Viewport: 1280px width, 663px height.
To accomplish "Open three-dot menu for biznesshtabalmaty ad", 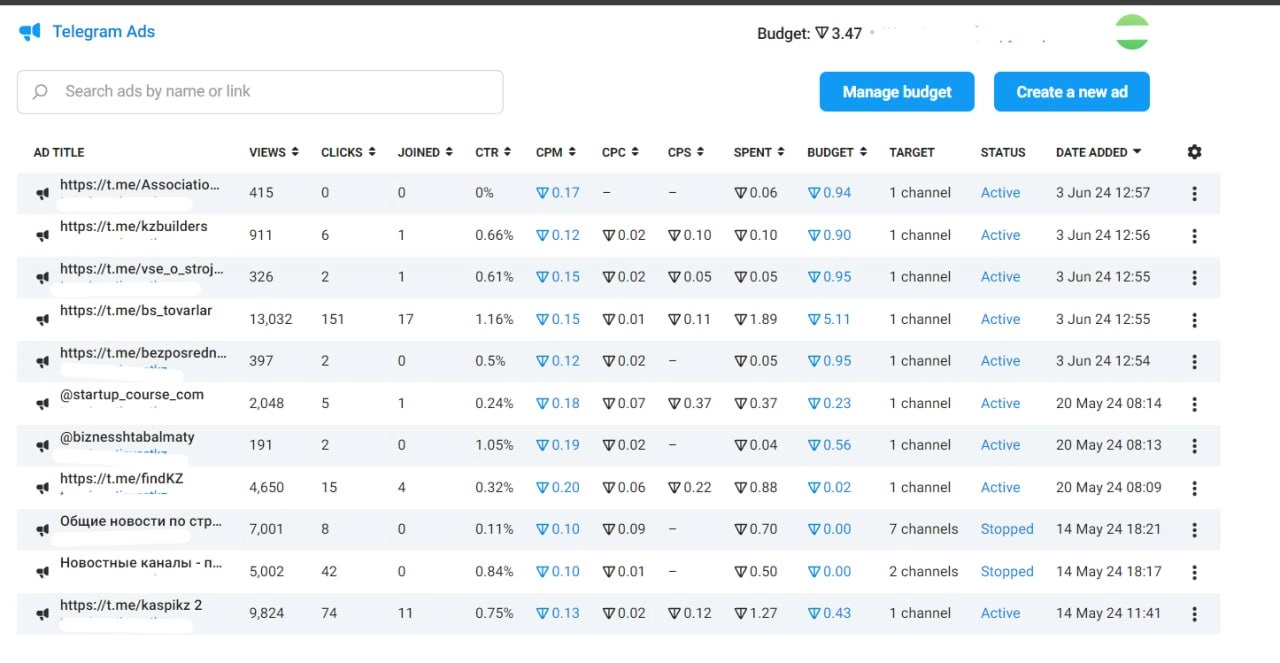I will tap(1194, 445).
